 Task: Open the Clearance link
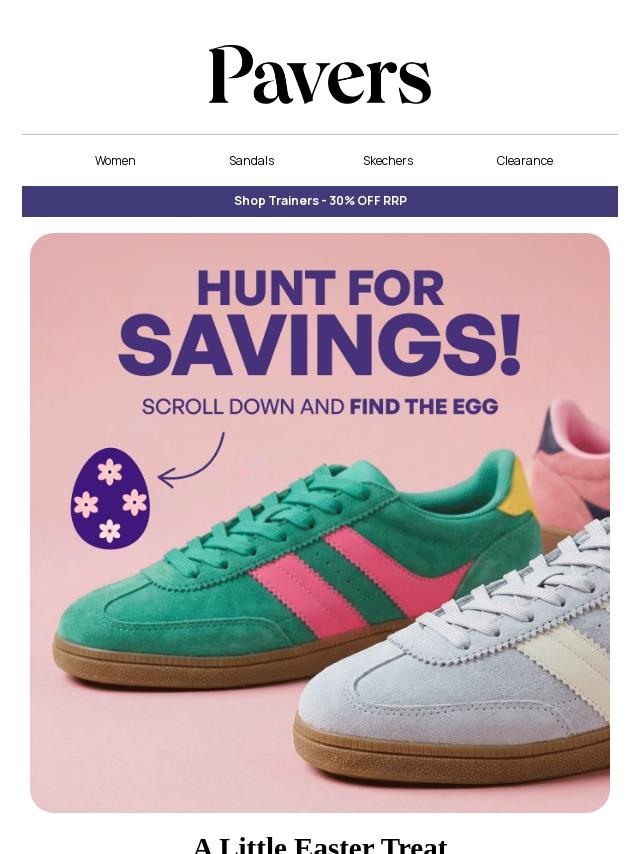(x=525, y=161)
